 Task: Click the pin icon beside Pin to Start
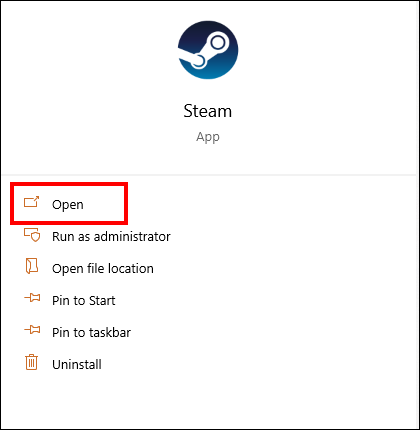[x=32, y=298]
